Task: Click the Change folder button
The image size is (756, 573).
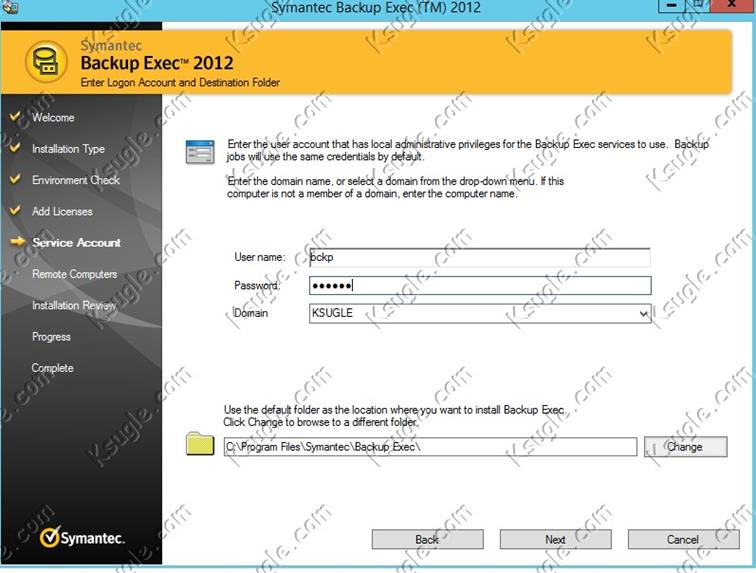Action: click(x=686, y=447)
